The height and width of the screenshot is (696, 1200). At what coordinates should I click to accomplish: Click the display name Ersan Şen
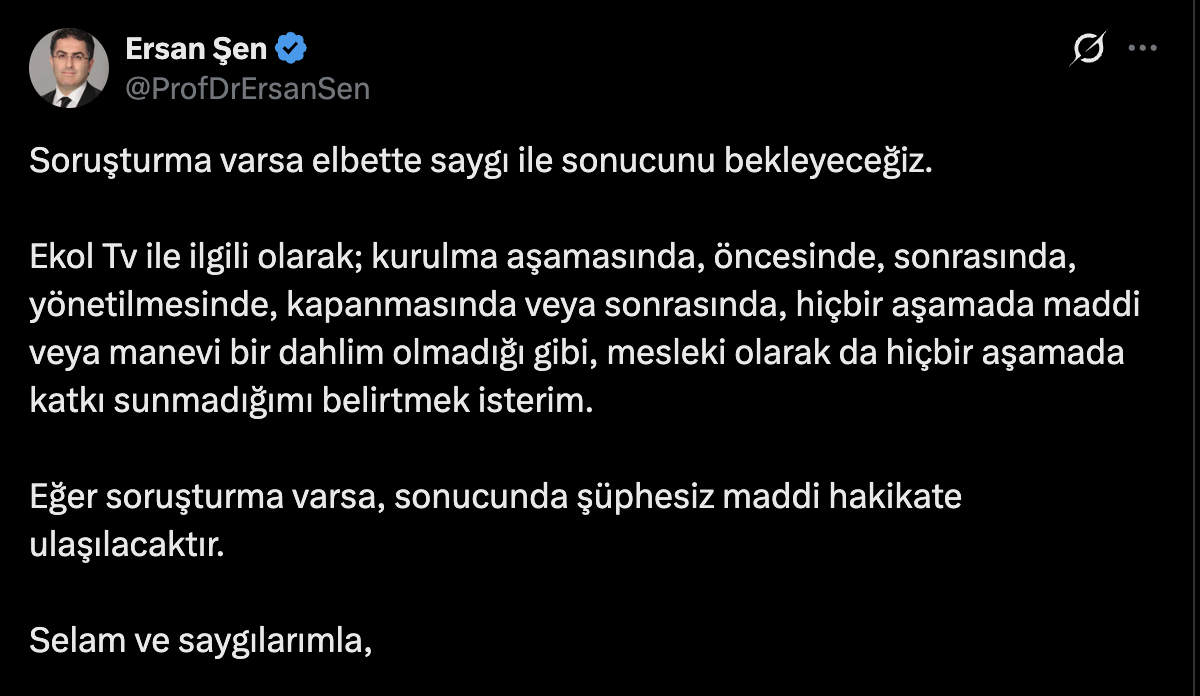(x=196, y=47)
